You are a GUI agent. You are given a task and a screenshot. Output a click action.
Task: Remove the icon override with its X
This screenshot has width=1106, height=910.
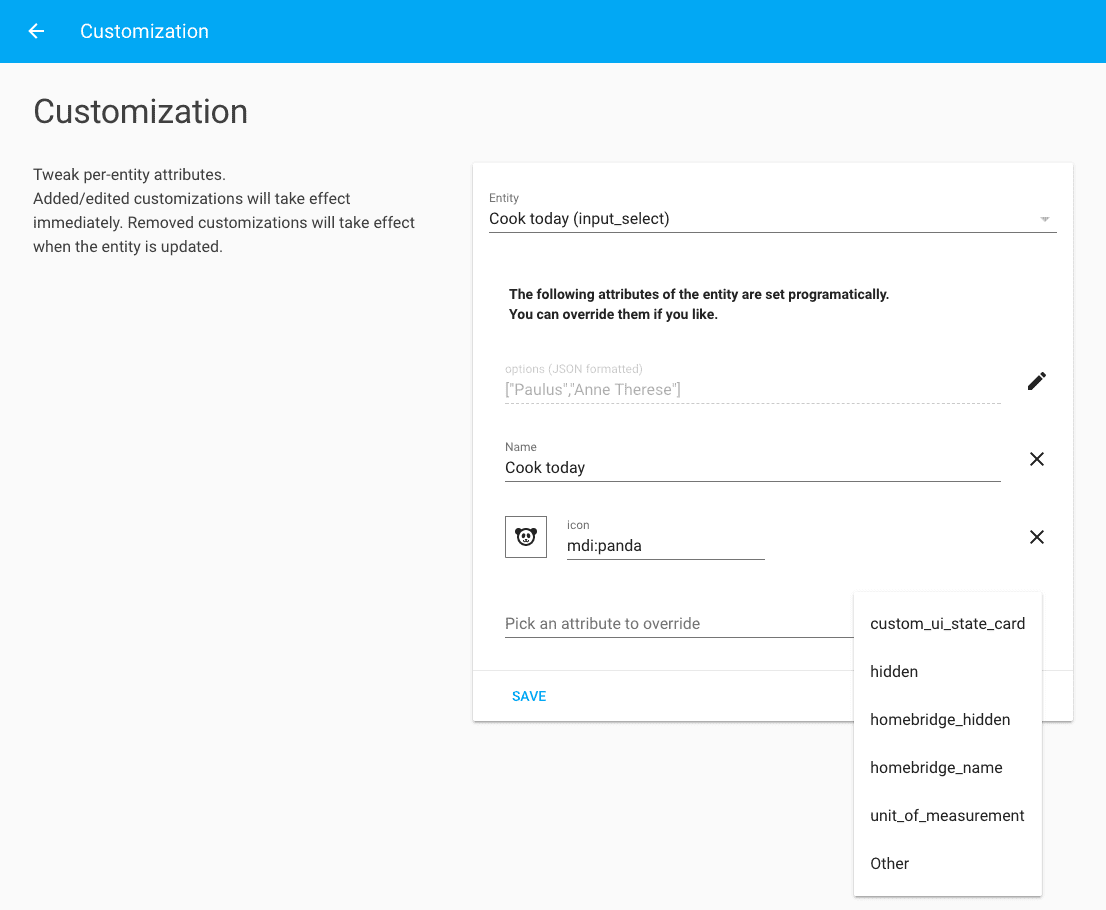coord(1036,537)
